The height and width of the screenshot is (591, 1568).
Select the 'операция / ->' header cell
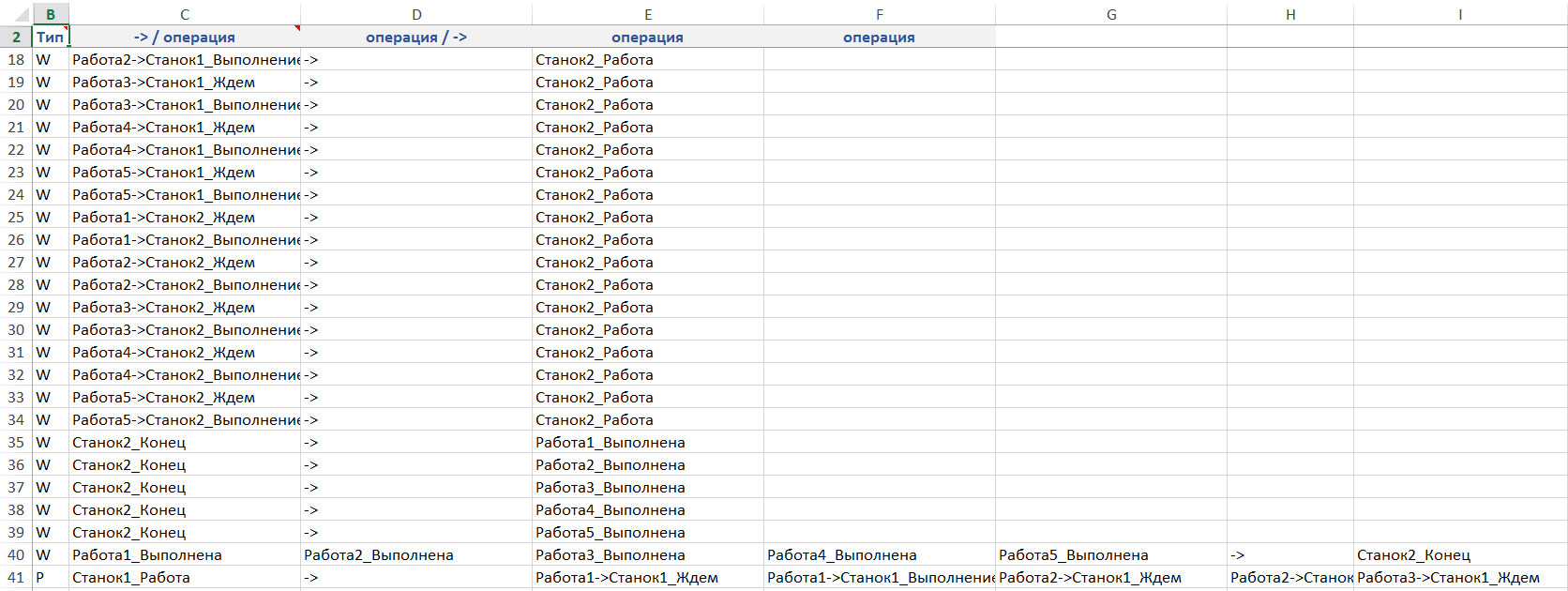(x=416, y=37)
